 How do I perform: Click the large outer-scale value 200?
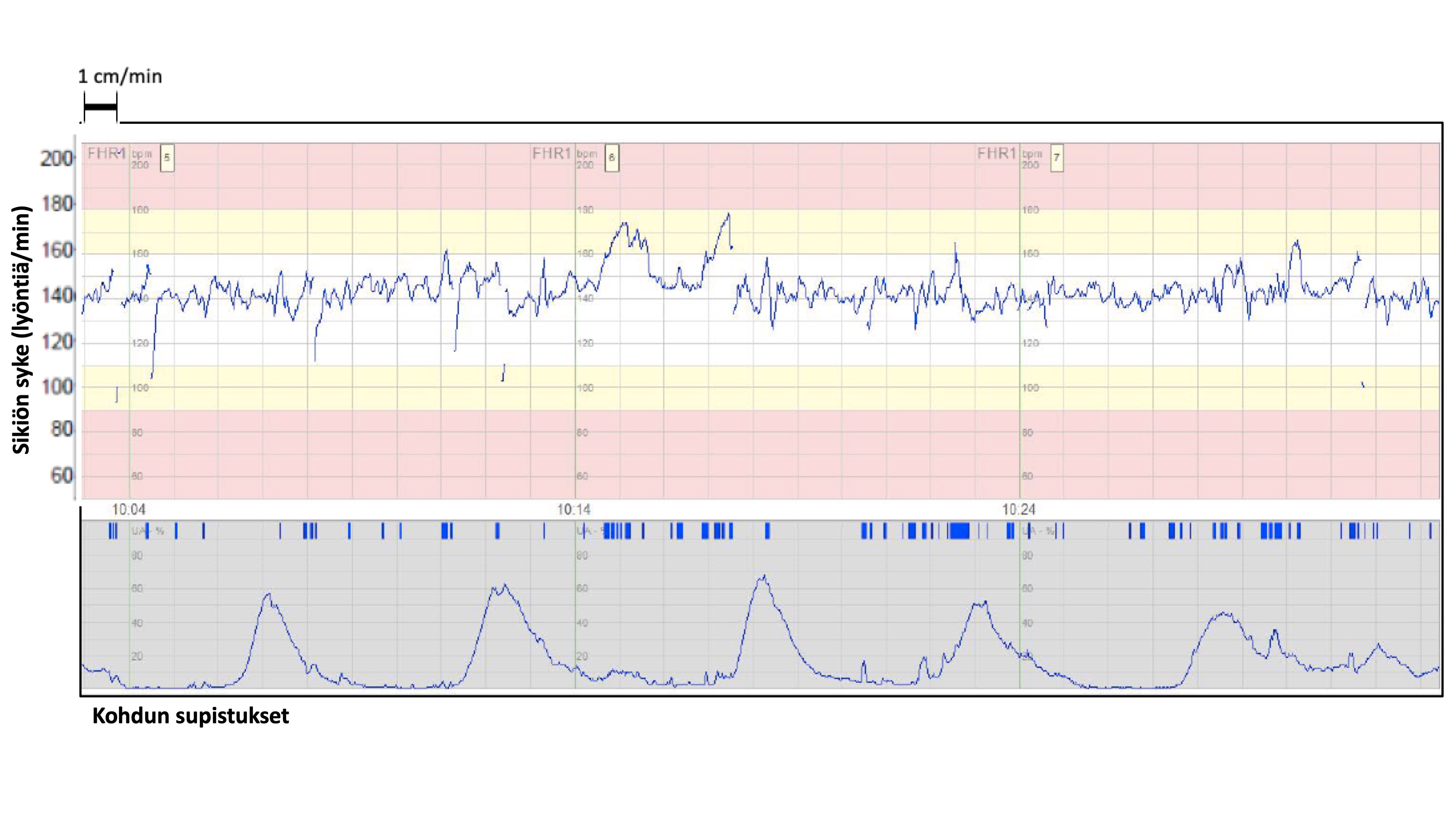click(x=56, y=158)
